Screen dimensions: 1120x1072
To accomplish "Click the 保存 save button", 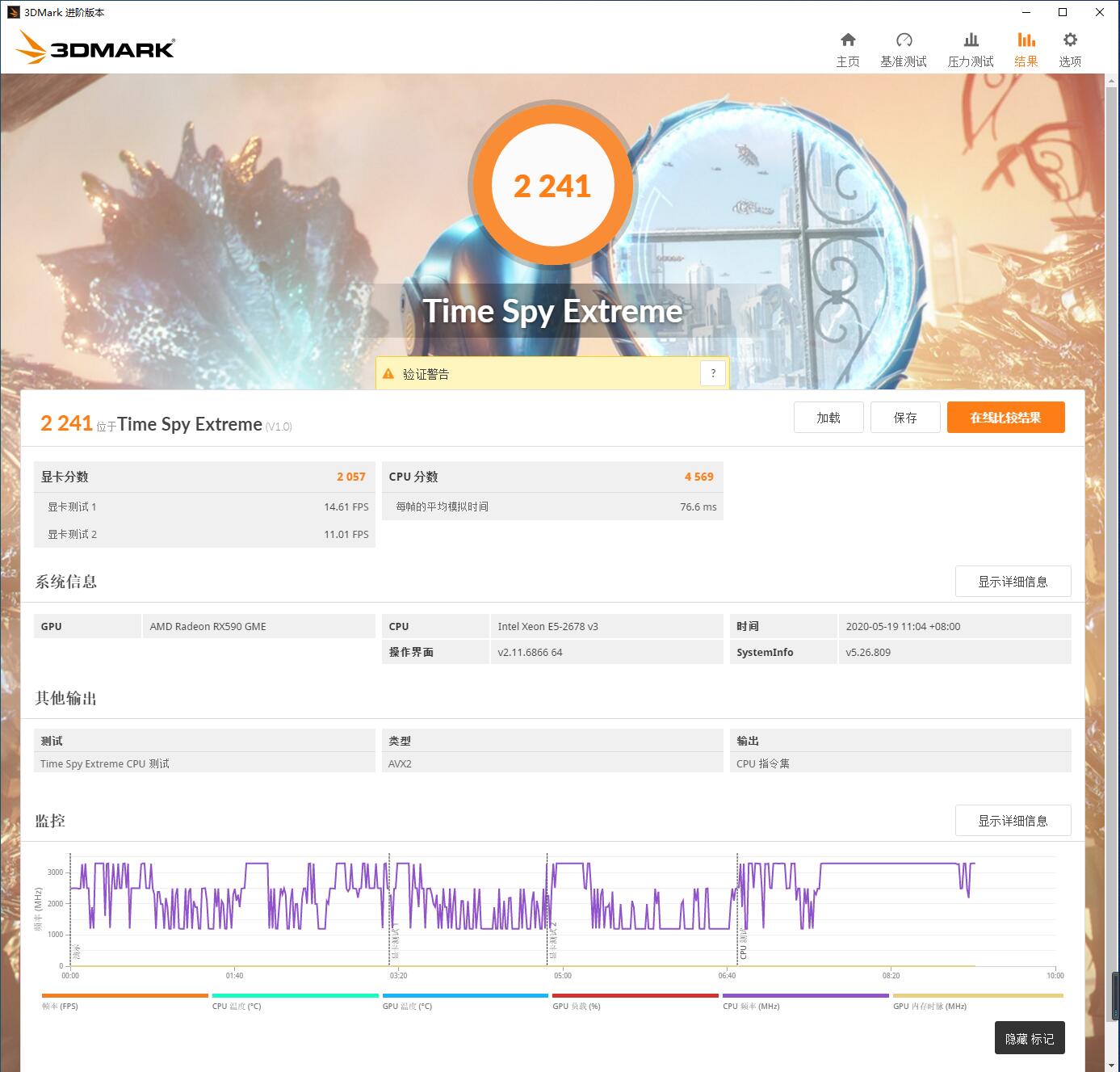I will (x=905, y=417).
